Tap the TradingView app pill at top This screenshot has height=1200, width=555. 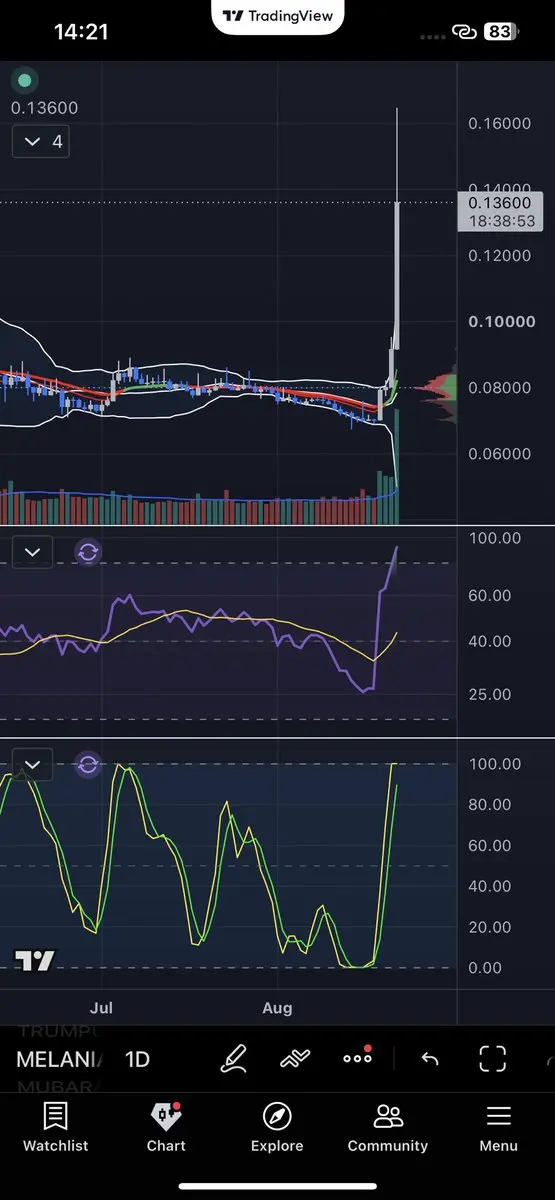coord(278,16)
